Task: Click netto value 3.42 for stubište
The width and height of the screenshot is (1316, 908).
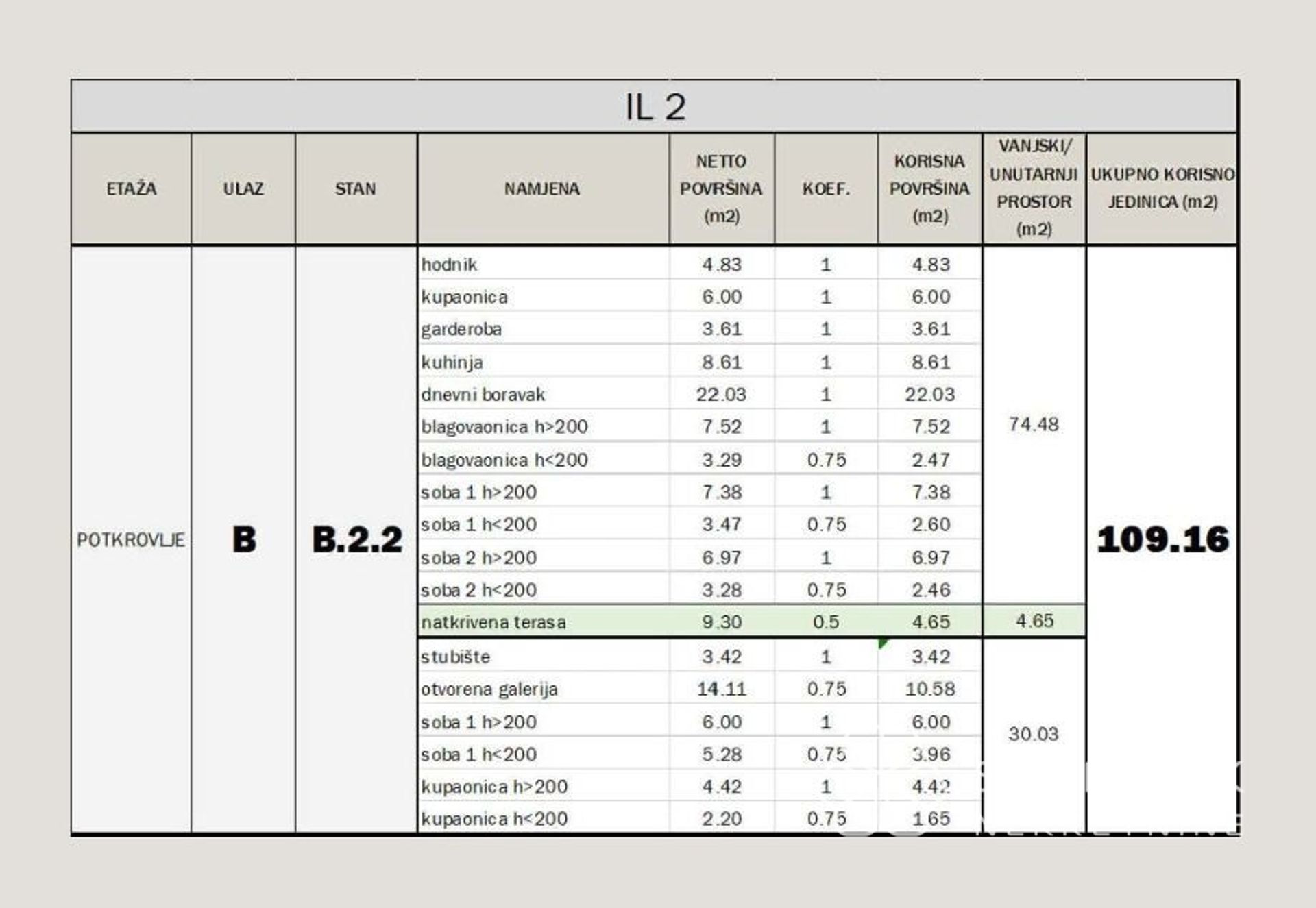Action: (721, 657)
